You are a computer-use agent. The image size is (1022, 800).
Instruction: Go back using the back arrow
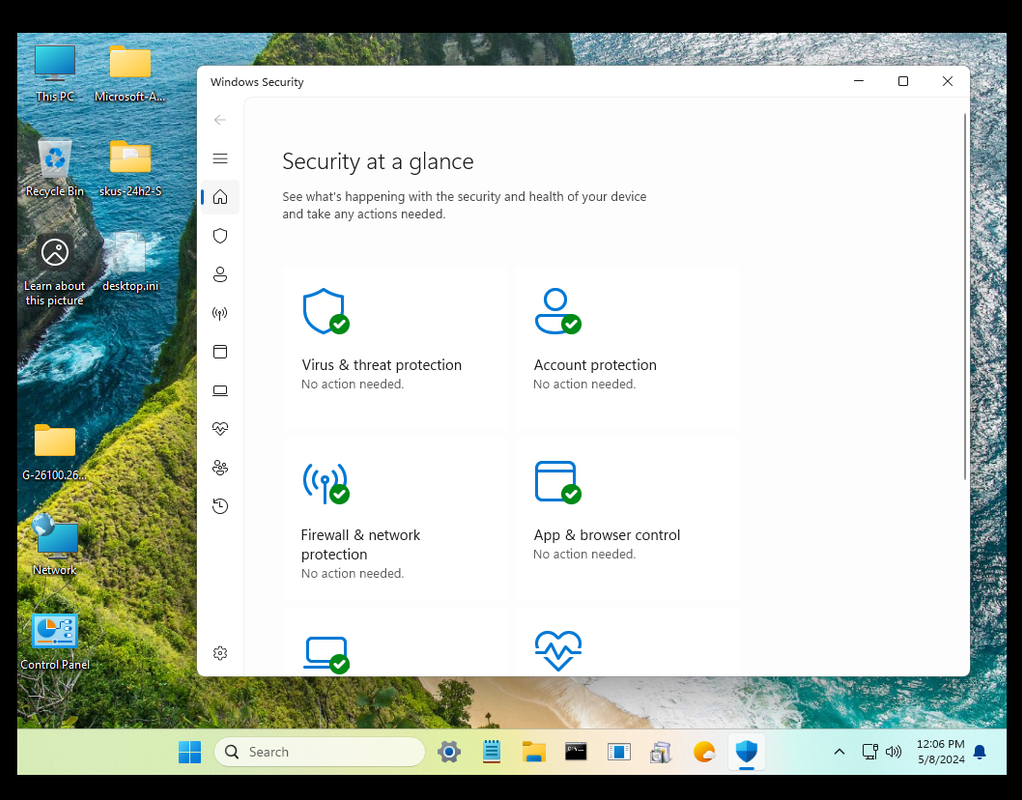click(x=220, y=120)
